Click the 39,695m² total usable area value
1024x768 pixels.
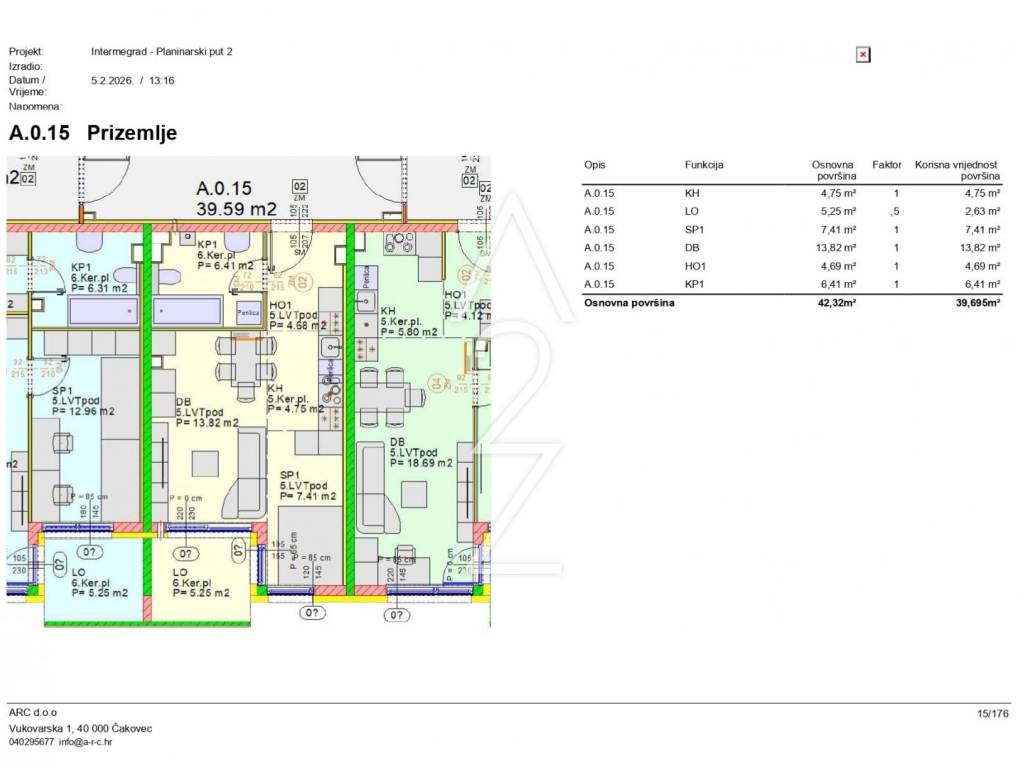(x=977, y=302)
